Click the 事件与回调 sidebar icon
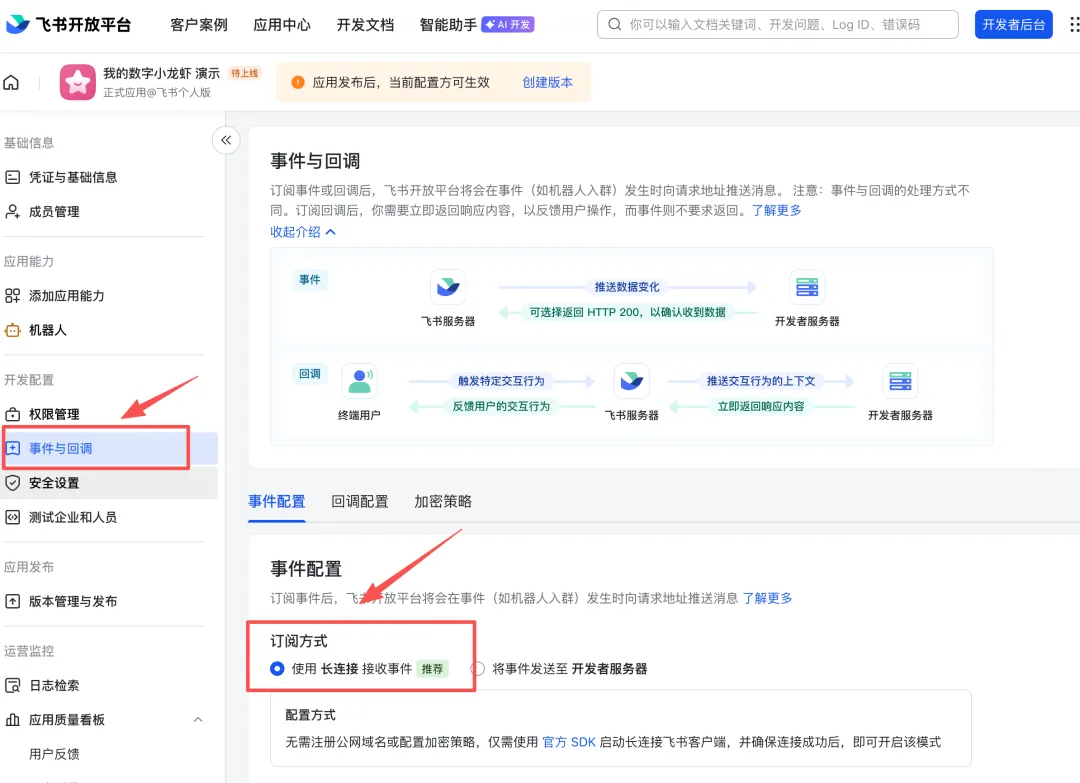This screenshot has height=783, width=1080. [12, 448]
